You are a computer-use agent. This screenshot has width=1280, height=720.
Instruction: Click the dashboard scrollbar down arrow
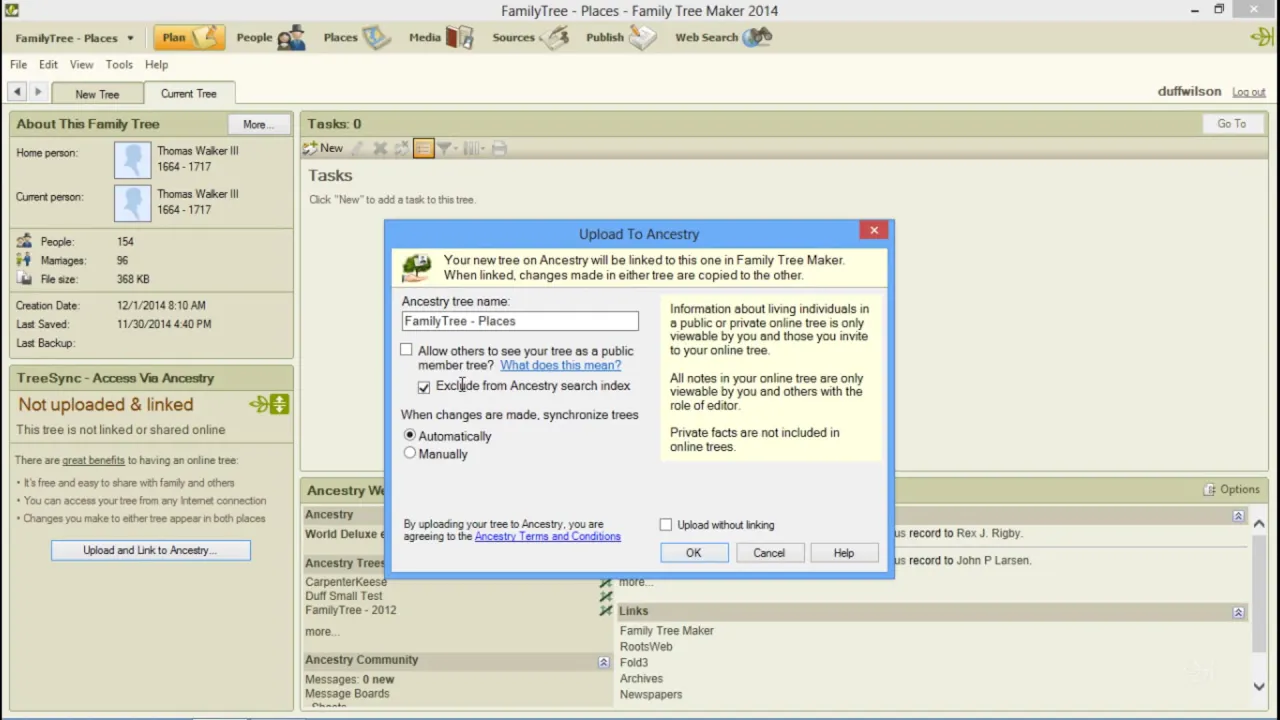(1259, 686)
